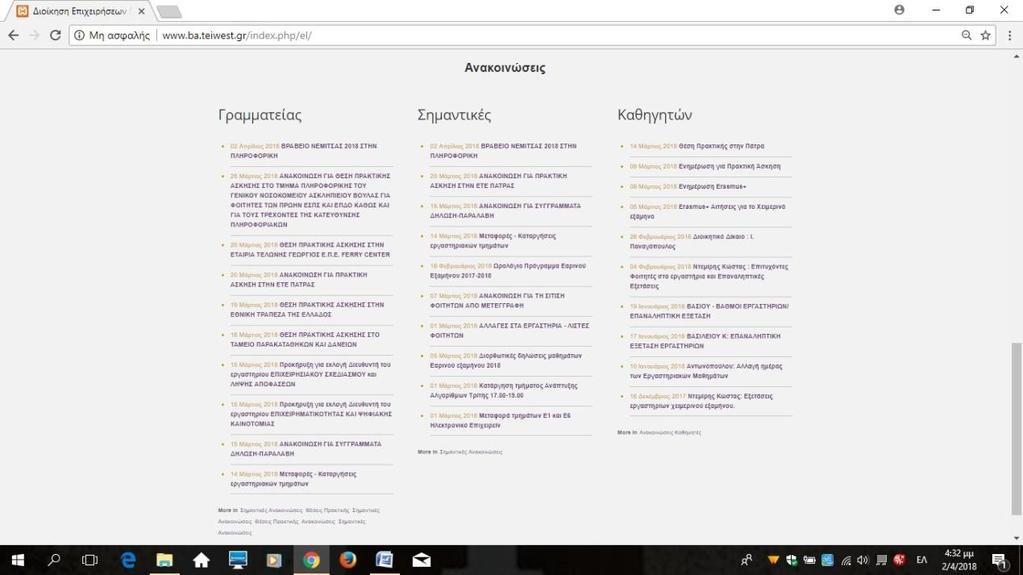Viewport: 1023px width, 575px height.
Task: Focus the address bar URL www.ba.teiwest.gr
Action: (236, 35)
